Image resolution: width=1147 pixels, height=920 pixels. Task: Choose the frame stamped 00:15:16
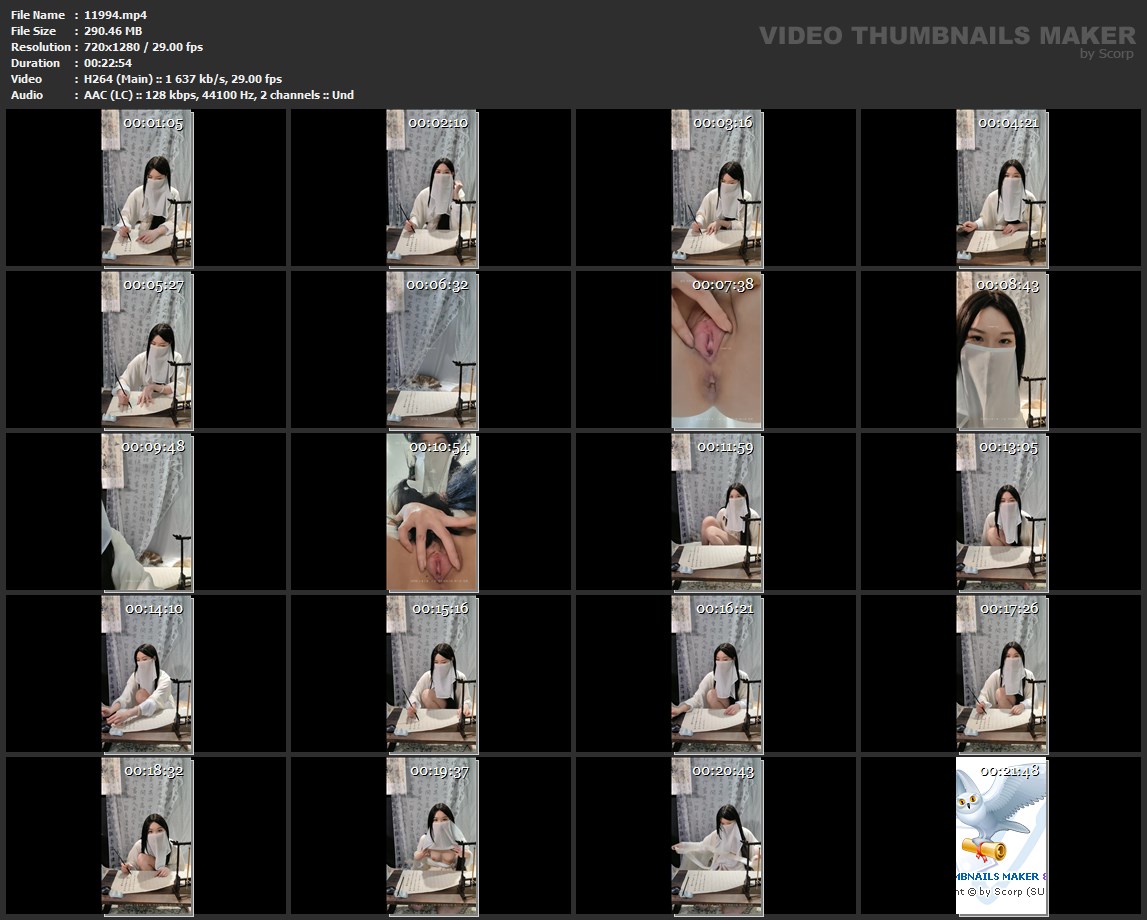[432, 674]
